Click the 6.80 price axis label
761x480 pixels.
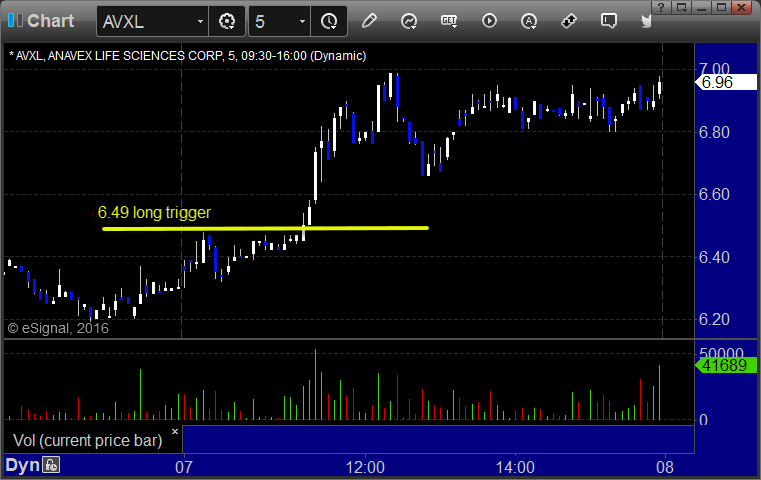click(714, 132)
